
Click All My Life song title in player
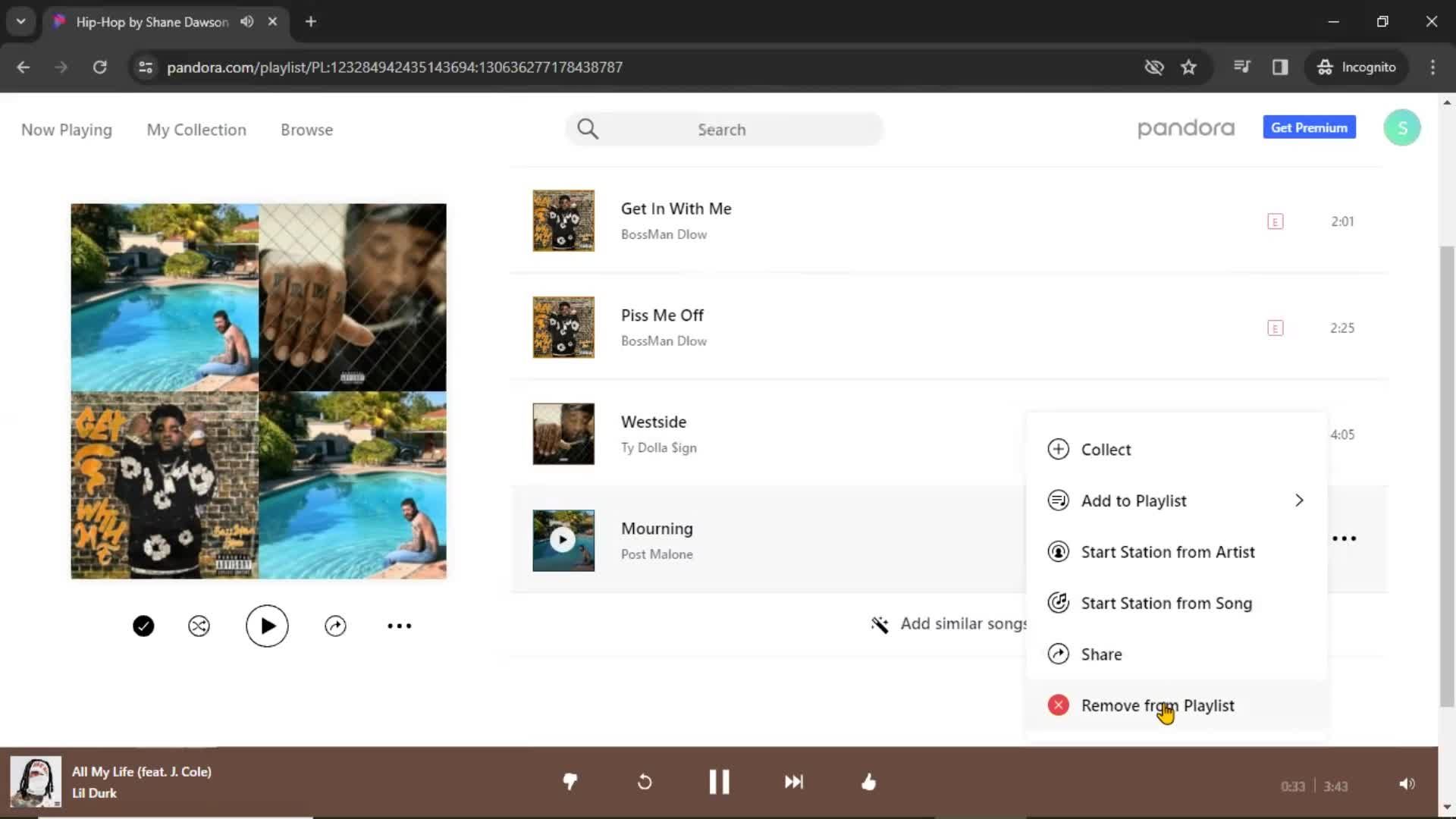coord(142,772)
